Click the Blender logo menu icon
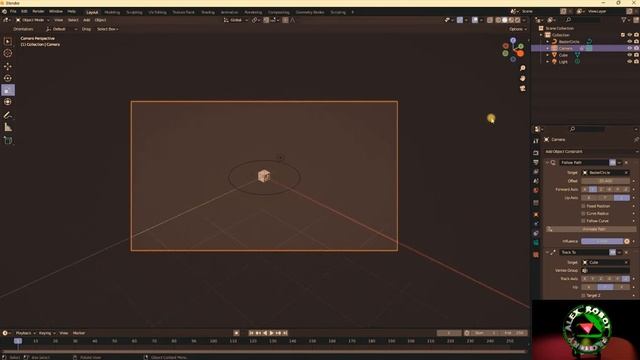Image resolution: width=640 pixels, height=360 pixels. click(x=4, y=11)
